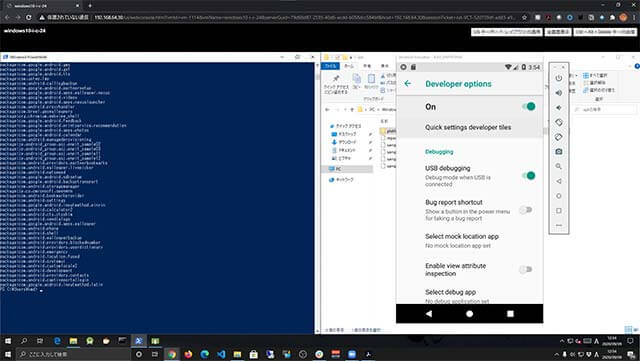Click the browser profile avatar
The width and height of the screenshot is (640, 361).
(x=623, y=17)
